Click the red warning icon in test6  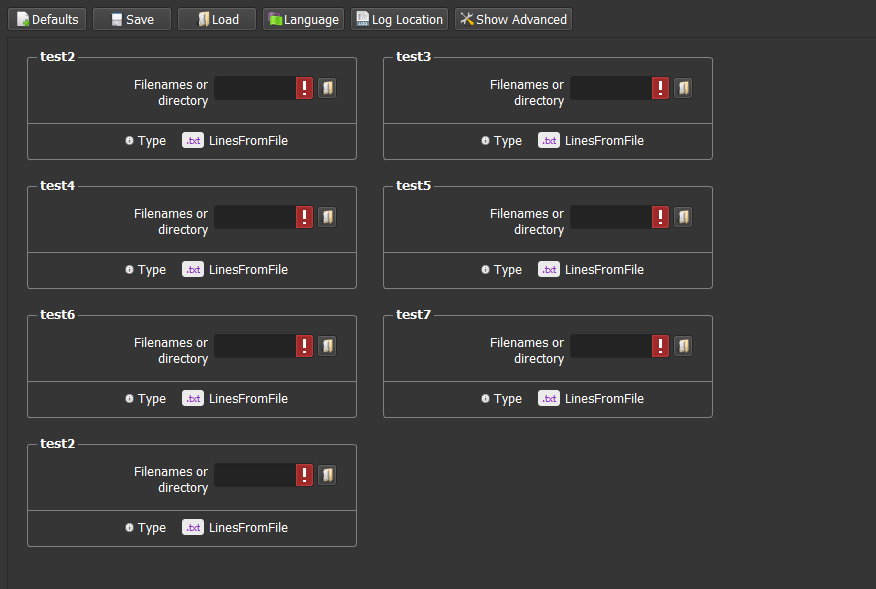point(305,346)
